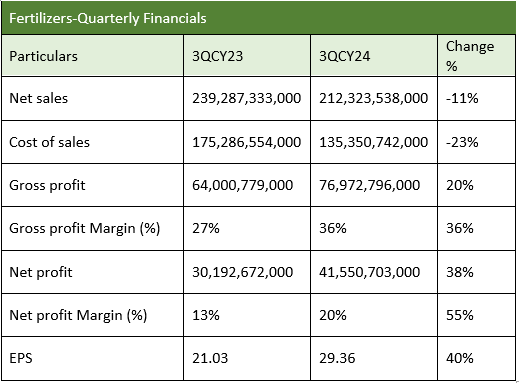Click the 55% change cell
Image resolution: width=519 pixels, height=383 pixels.
(477, 315)
